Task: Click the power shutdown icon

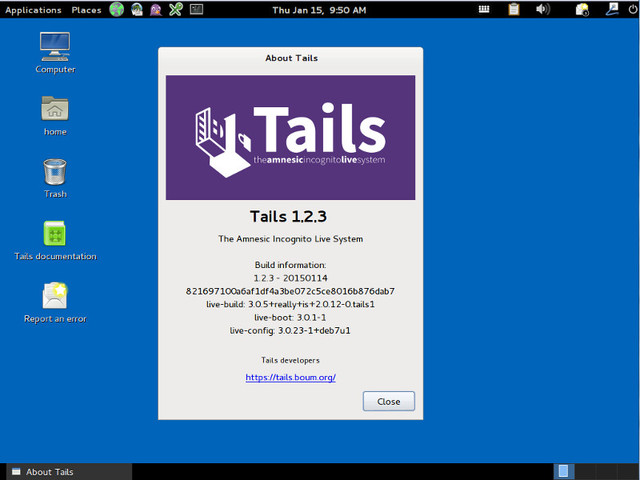Action: point(633,9)
